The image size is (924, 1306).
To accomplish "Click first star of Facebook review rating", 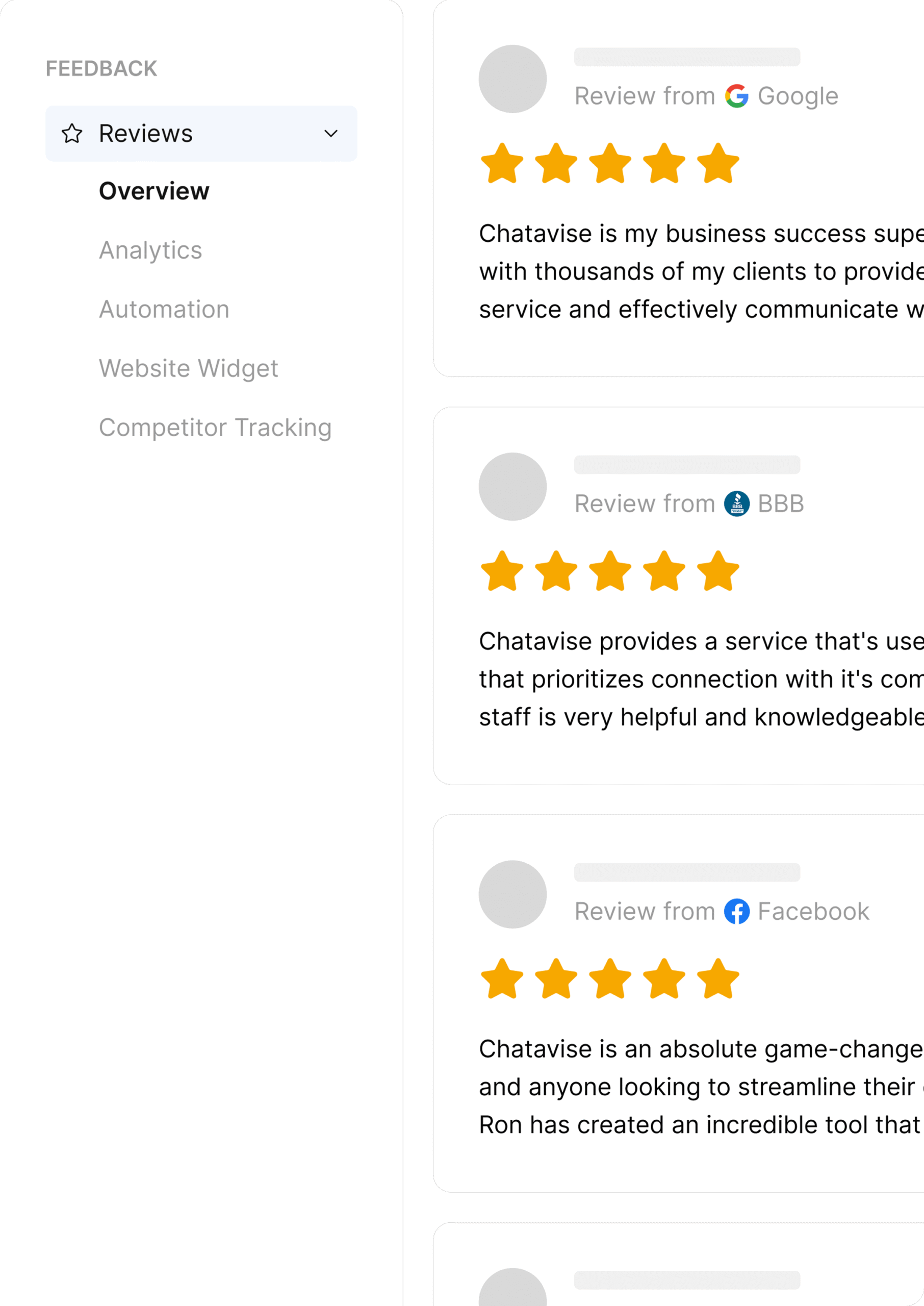I will pyautogui.click(x=502, y=979).
